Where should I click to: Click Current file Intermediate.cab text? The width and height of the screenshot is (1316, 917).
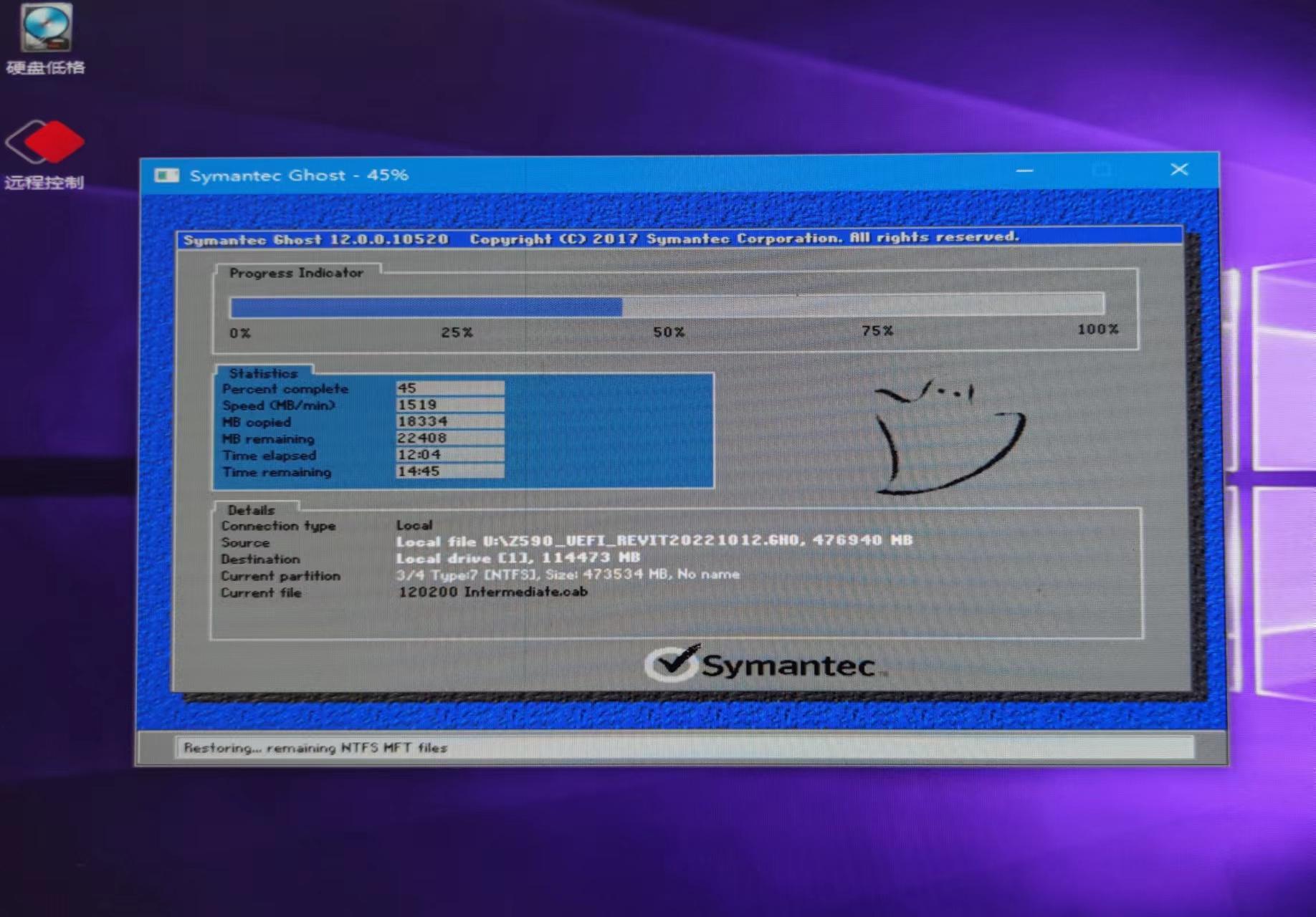[x=492, y=591]
